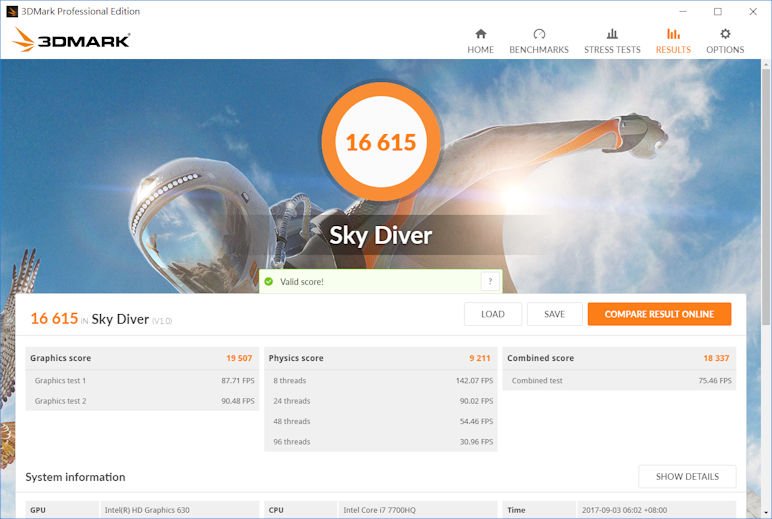Click the green Valid score checkmark icon
Screen dimensions: 772x519
(268, 282)
